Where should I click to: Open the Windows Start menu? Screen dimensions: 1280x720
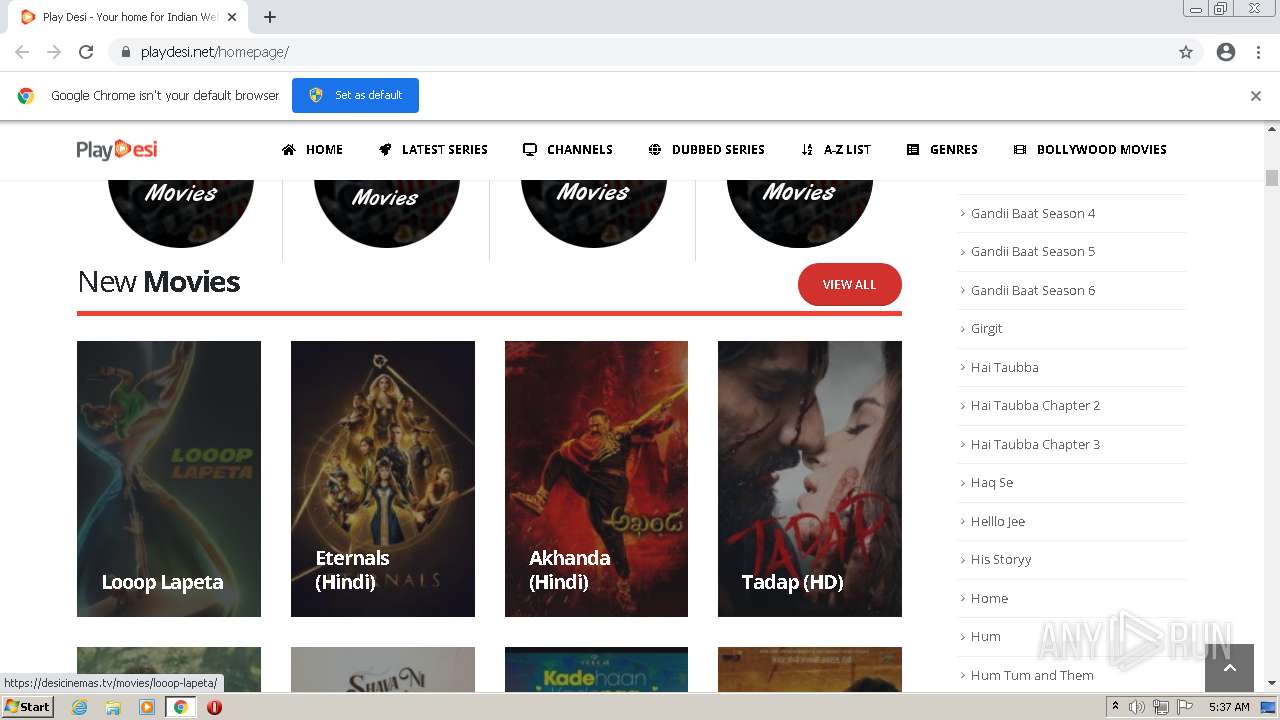pyautogui.click(x=28, y=707)
